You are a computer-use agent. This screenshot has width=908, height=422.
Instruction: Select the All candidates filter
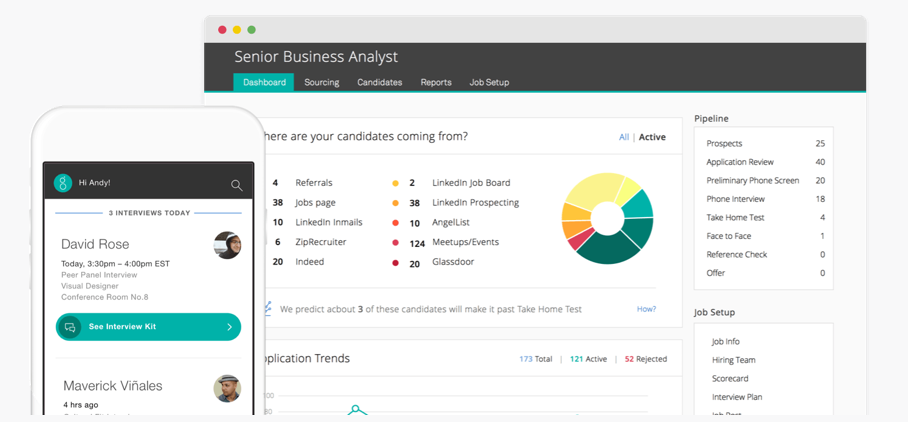coord(623,137)
